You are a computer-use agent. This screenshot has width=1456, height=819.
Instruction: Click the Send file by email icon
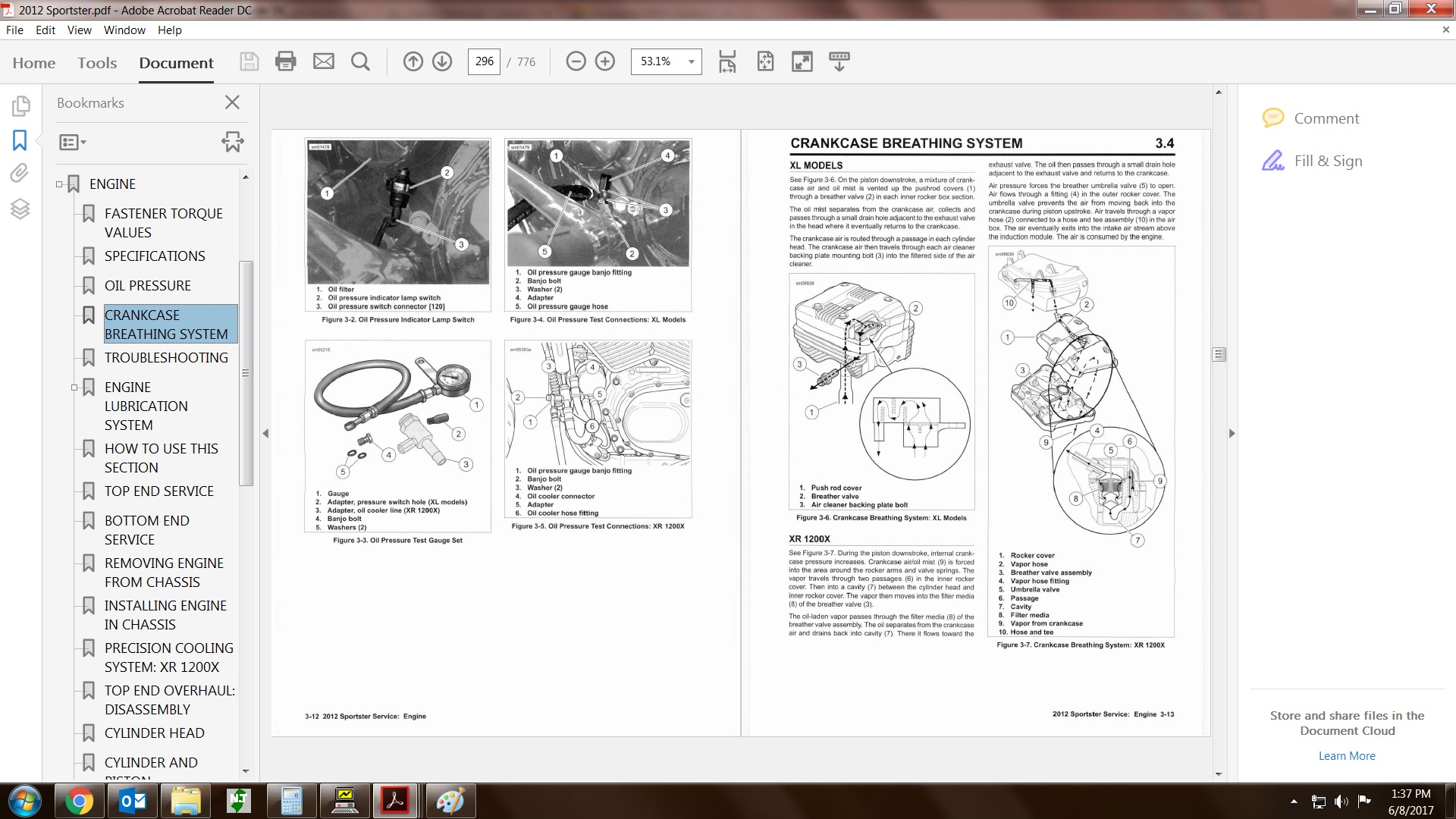point(324,61)
